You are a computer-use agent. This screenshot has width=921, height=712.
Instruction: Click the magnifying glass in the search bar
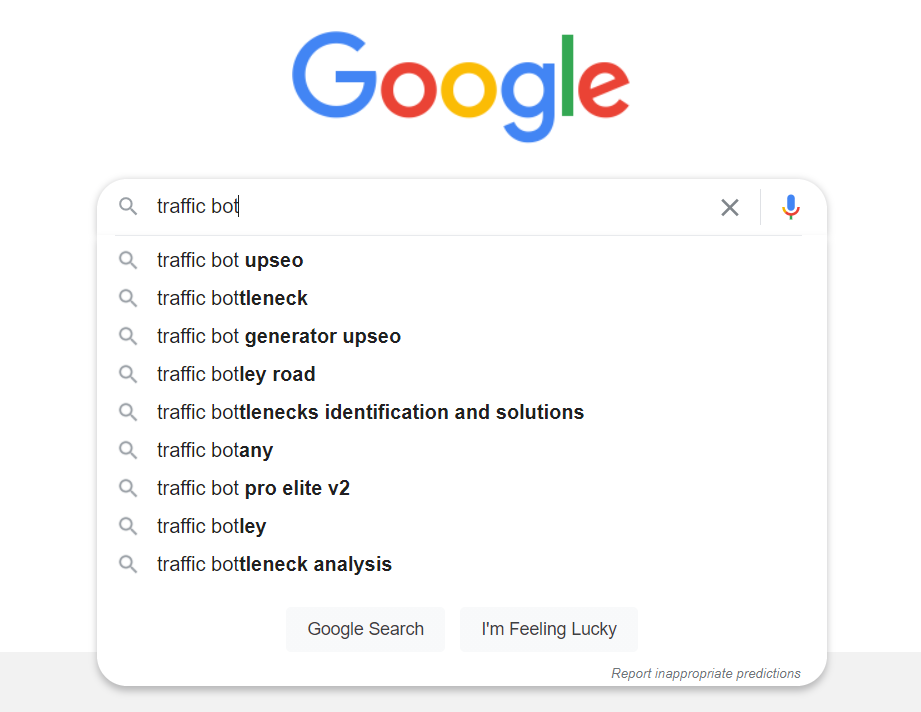128,207
